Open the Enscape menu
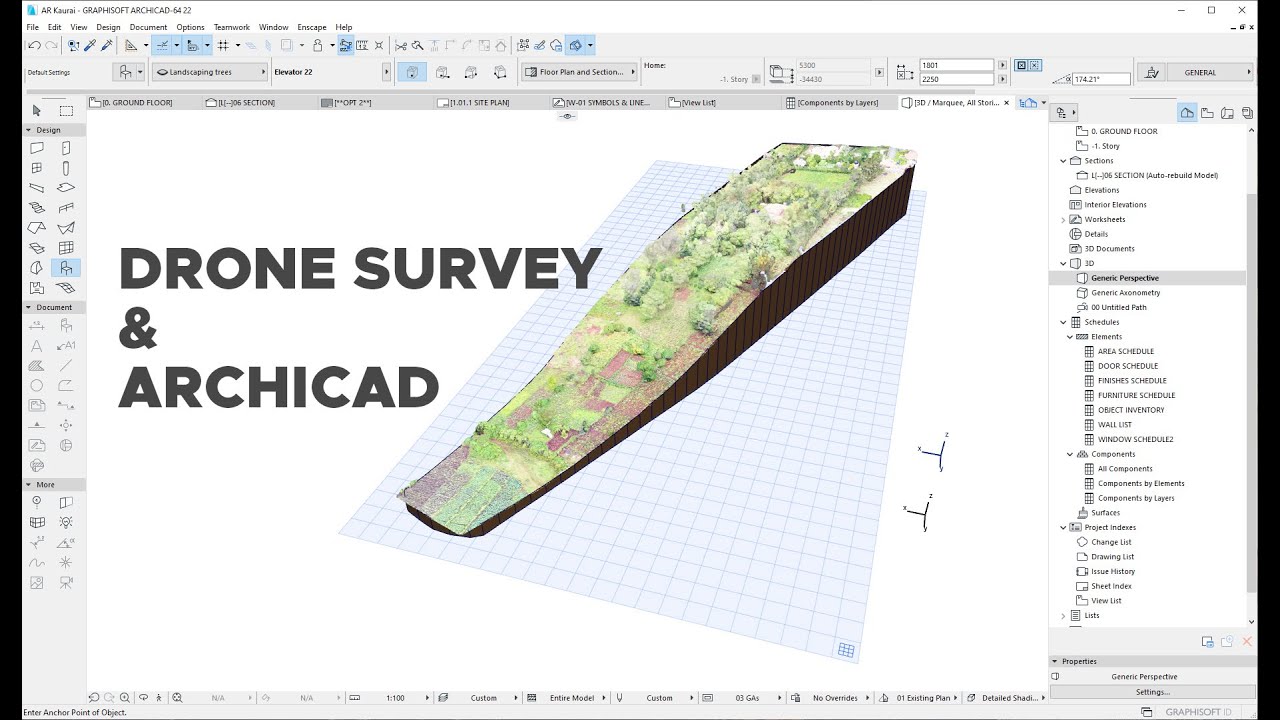Screen dimensions: 1280x720 [x=312, y=27]
